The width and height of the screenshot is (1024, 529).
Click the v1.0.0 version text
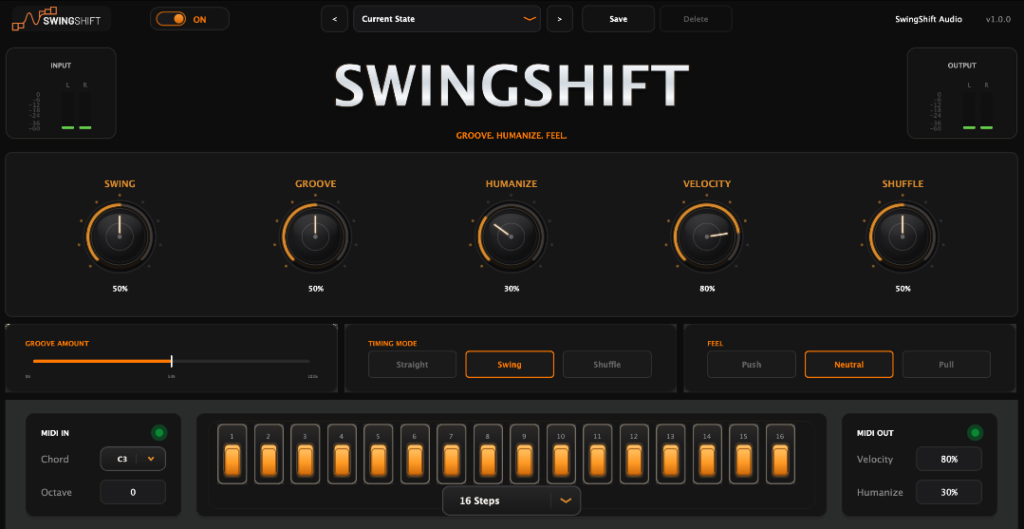pyautogui.click(x=998, y=20)
